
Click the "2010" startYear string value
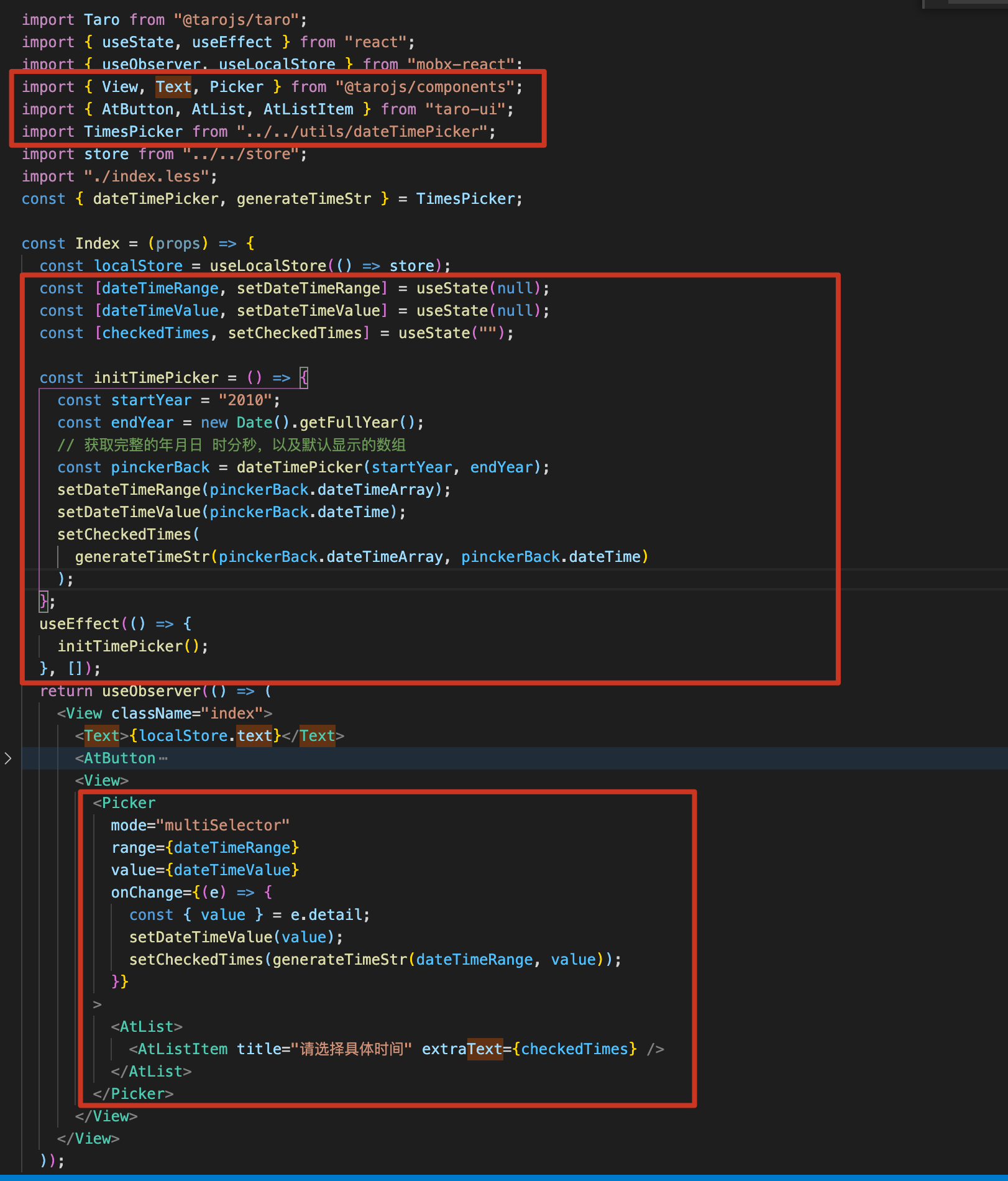pyautogui.click(x=245, y=400)
